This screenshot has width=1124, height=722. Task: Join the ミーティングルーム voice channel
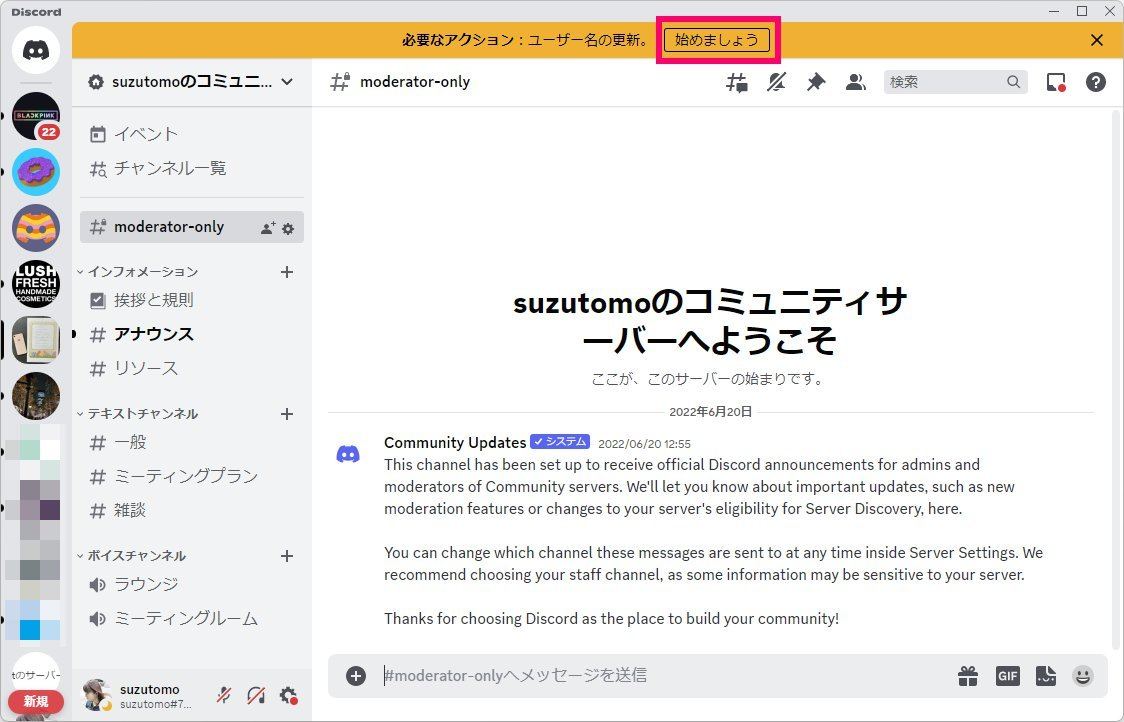tap(192, 618)
